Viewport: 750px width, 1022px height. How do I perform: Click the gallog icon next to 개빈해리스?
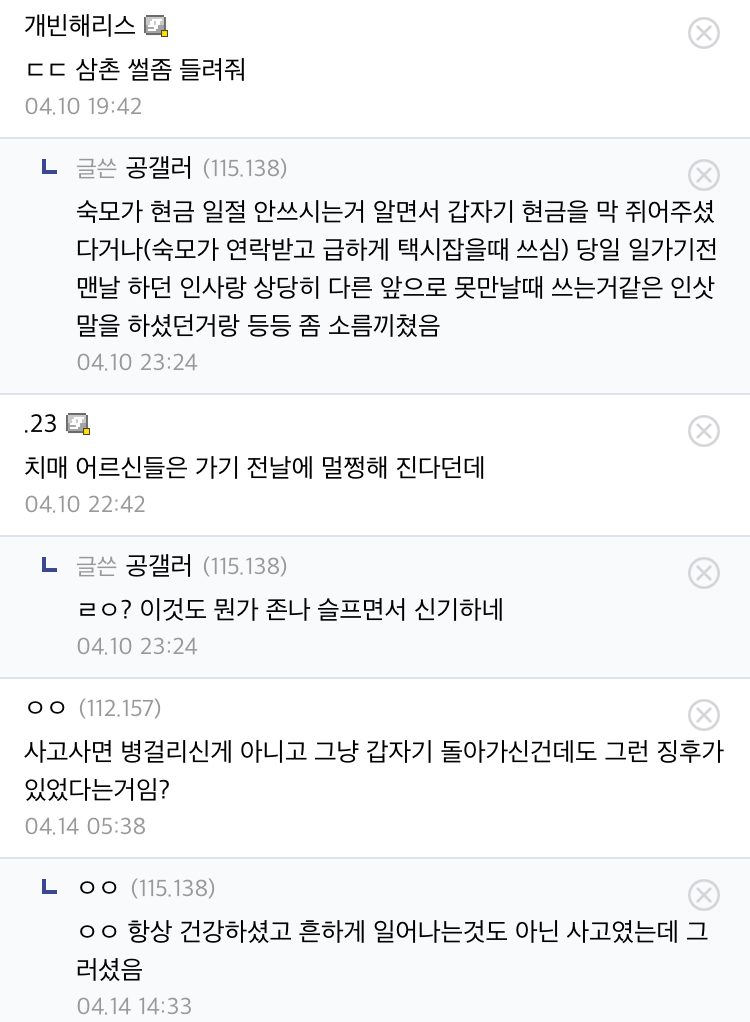(x=156, y=27)
